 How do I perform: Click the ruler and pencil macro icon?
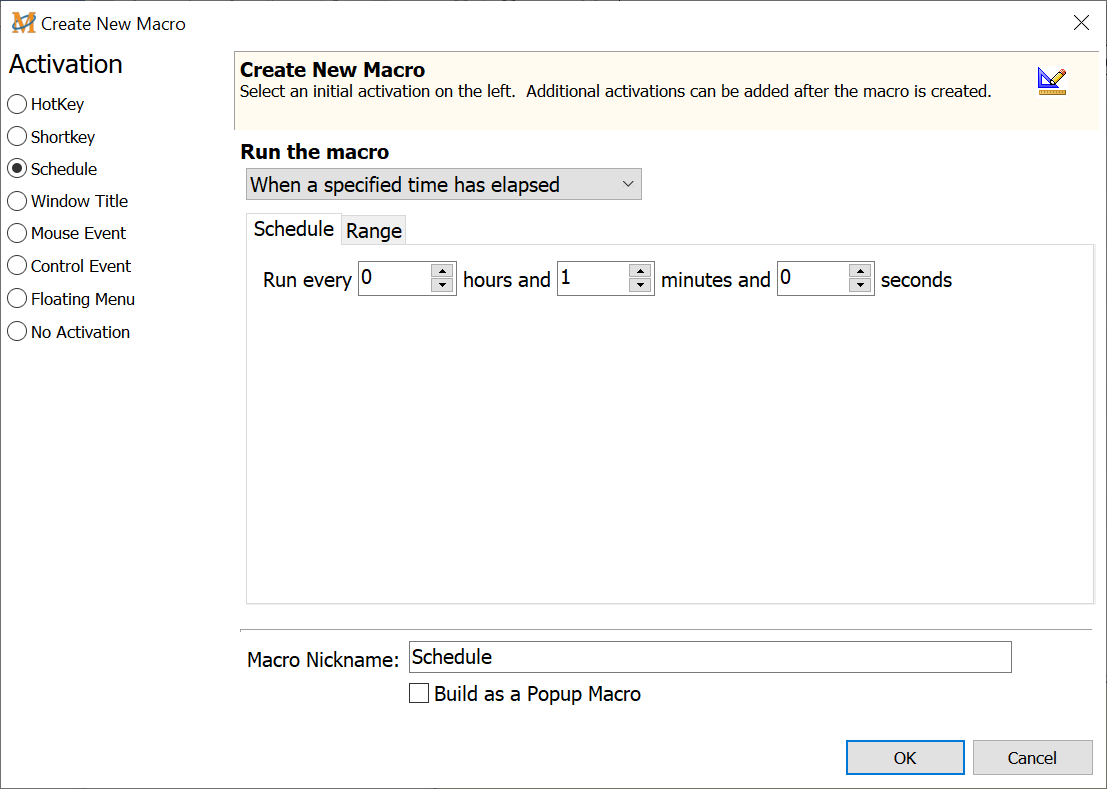(x=1051, y=81)
